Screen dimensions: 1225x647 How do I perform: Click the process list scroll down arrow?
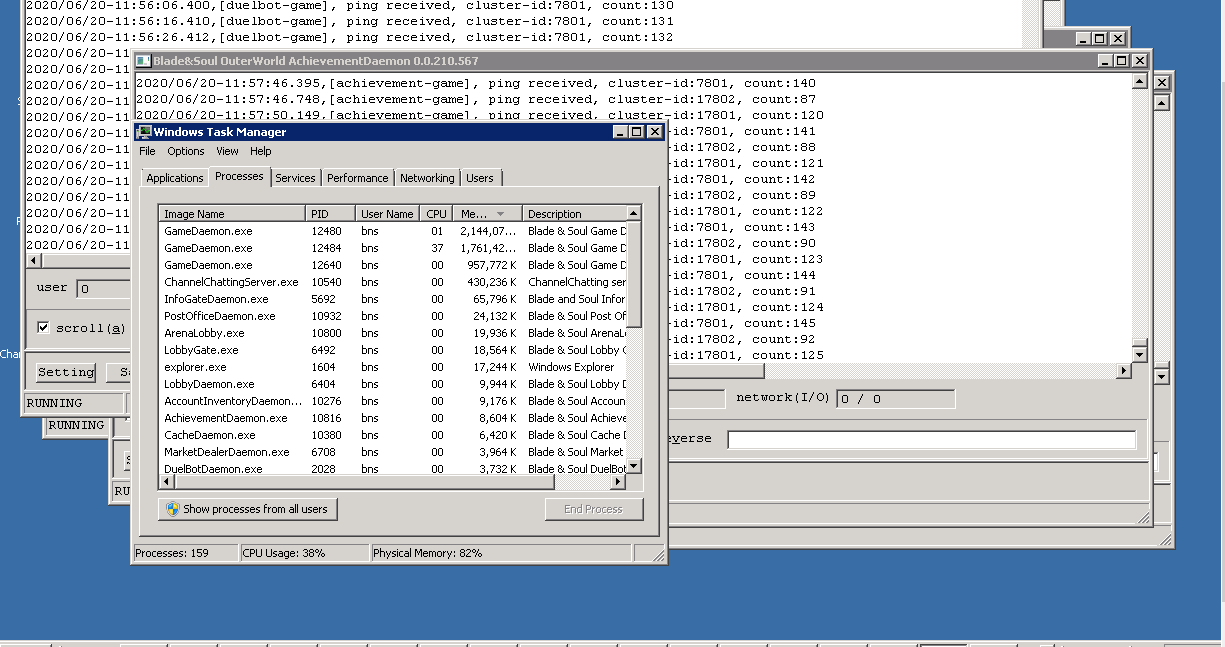(x=633, y=466)
